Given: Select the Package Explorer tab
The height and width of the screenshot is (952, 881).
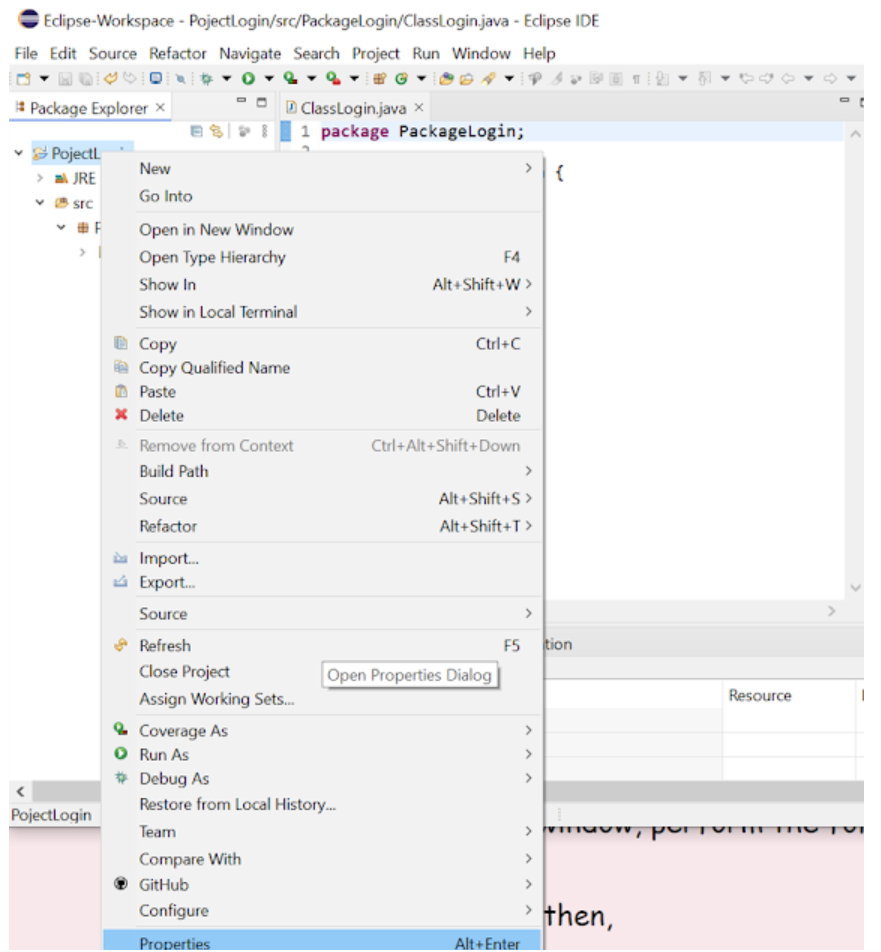Looking at the screenshot, I should pos(89,108).
